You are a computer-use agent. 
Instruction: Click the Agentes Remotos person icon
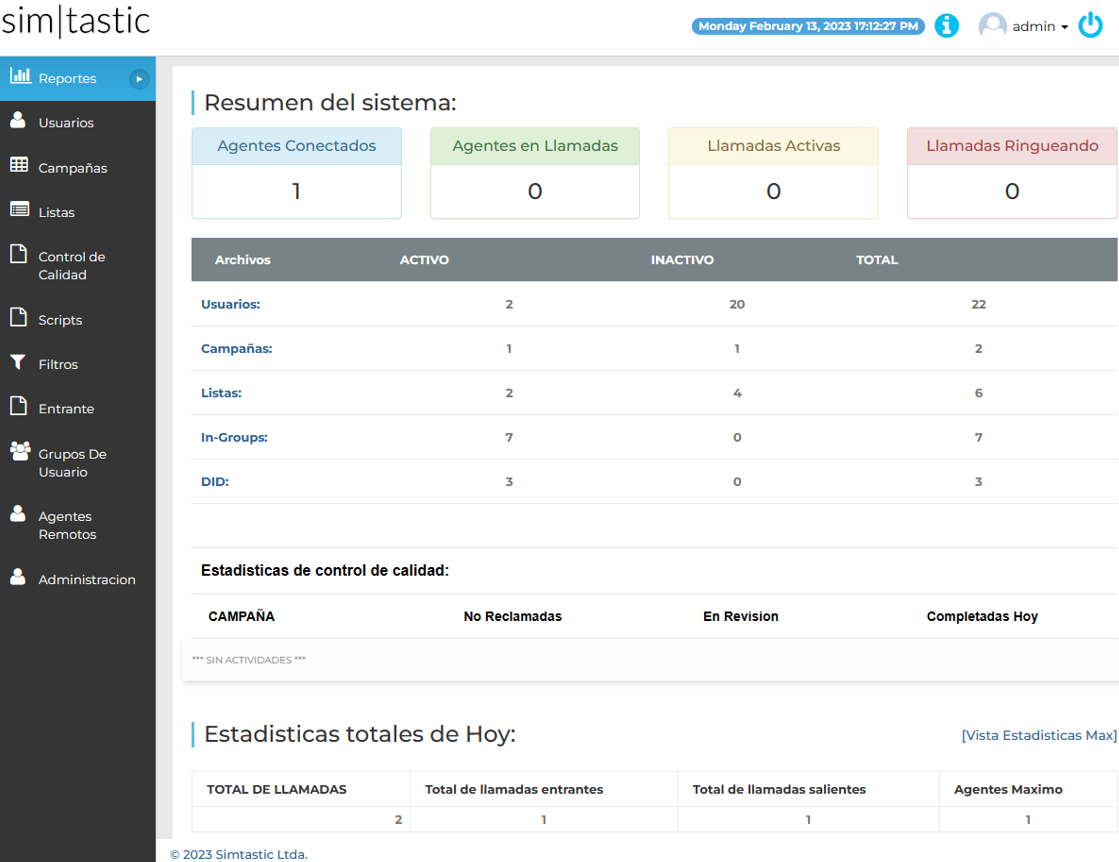click(18, 514)
